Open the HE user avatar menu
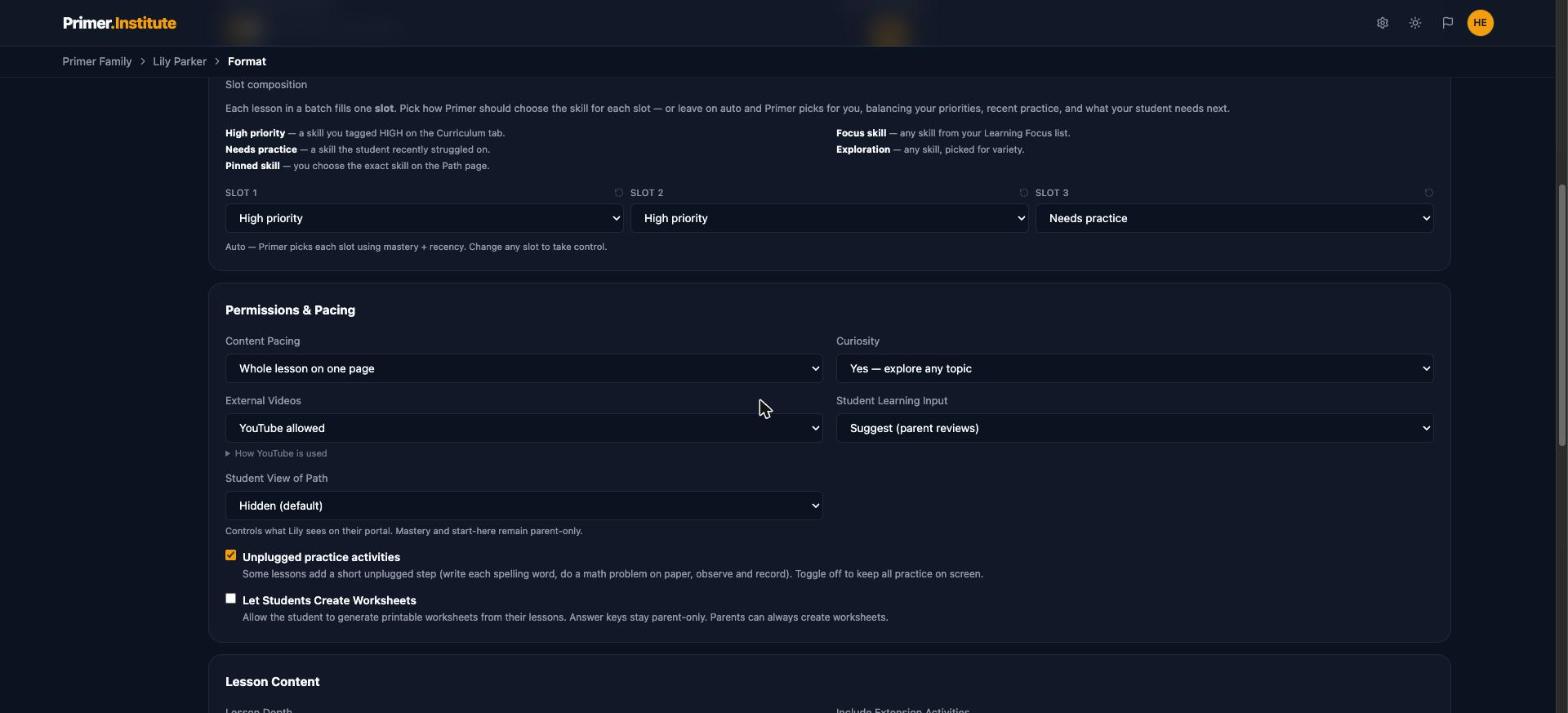The height and width of the screenshot is (713, 1568). point(1480,23)
